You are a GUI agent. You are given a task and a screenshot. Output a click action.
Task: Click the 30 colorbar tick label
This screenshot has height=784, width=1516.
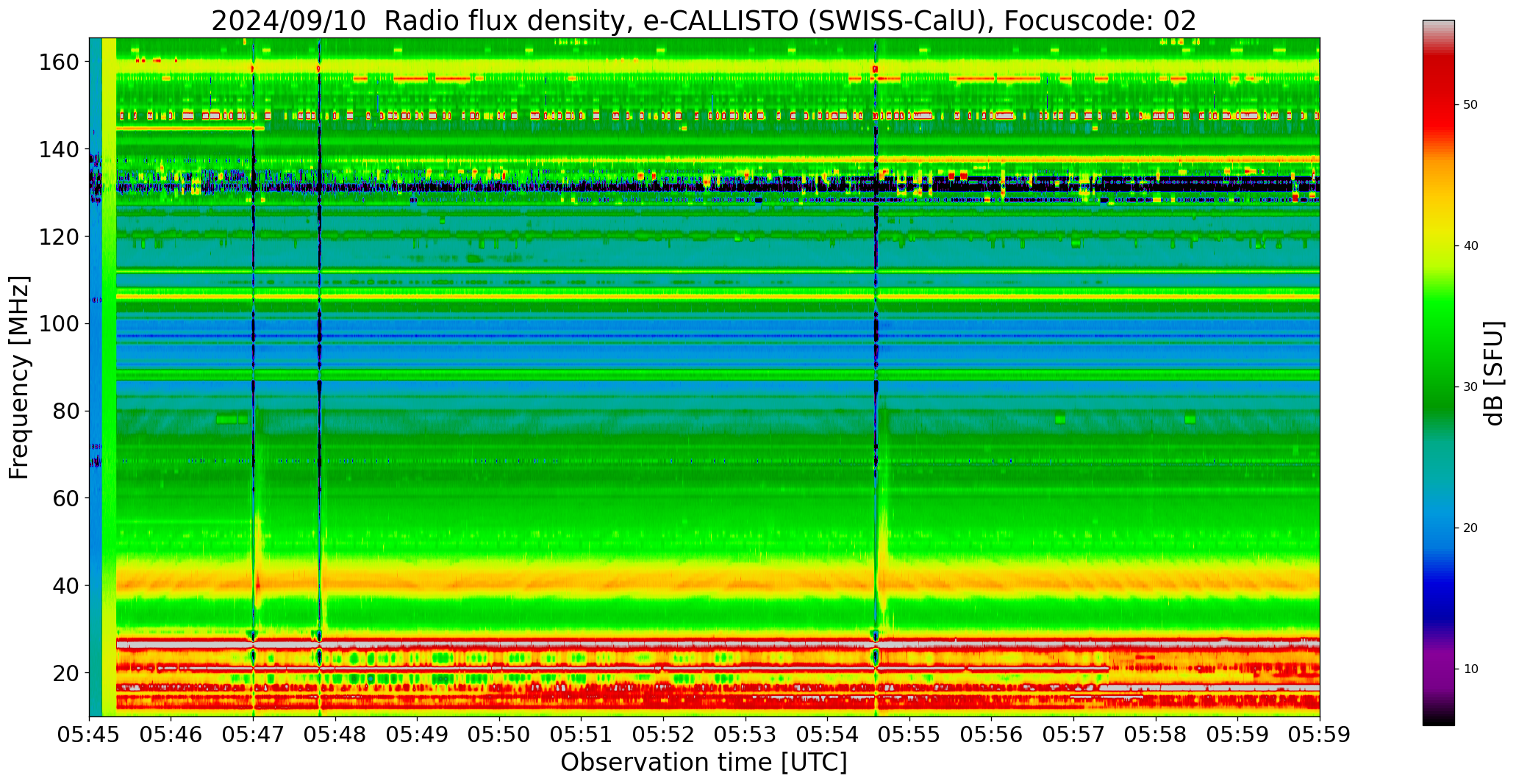[x=1470, y=387]
